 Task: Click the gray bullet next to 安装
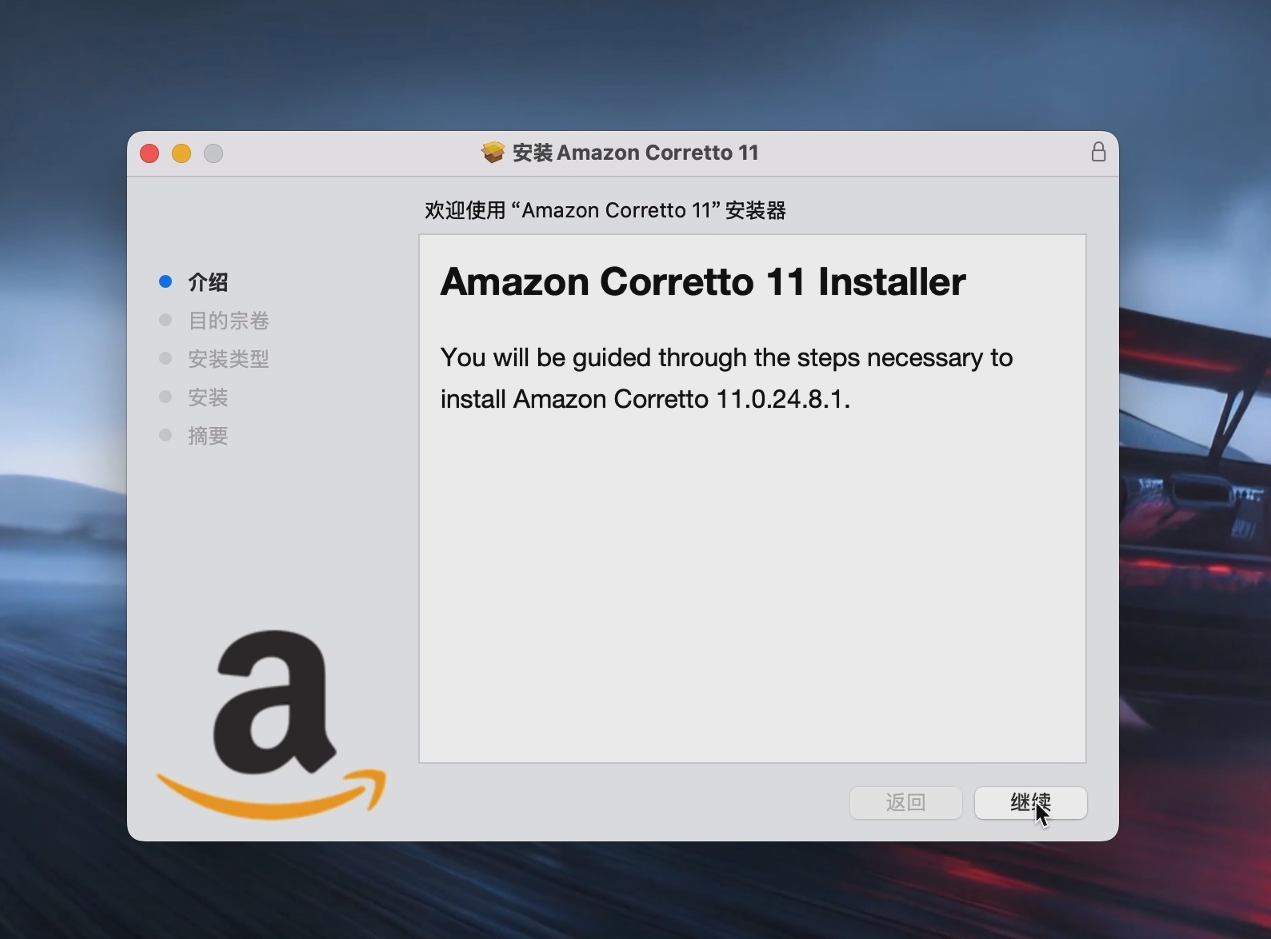tap(166, 397)
